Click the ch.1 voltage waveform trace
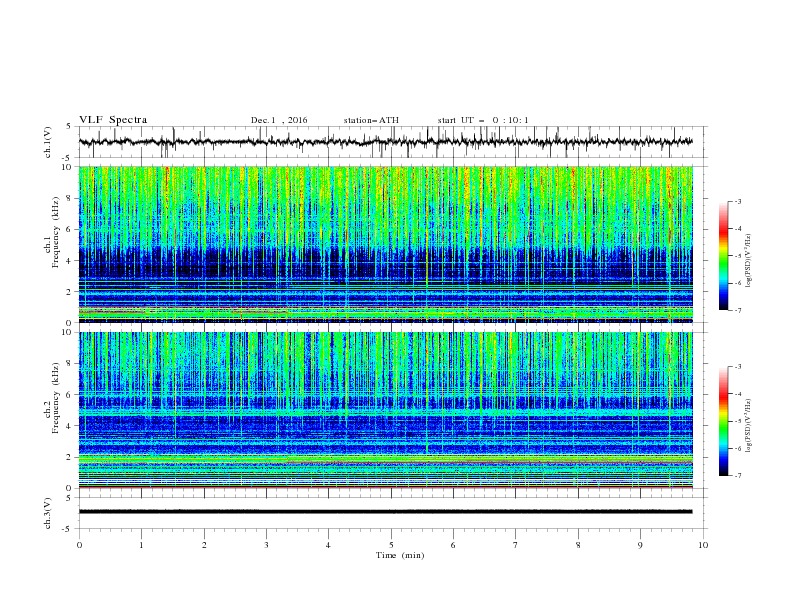 tap(385, 142)
